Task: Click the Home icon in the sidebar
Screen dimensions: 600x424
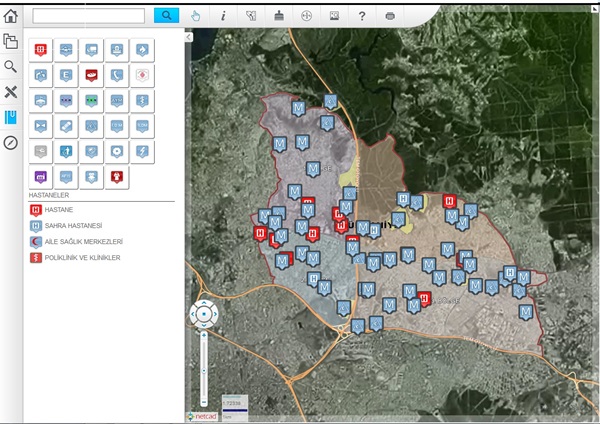Action: [11, 15]
